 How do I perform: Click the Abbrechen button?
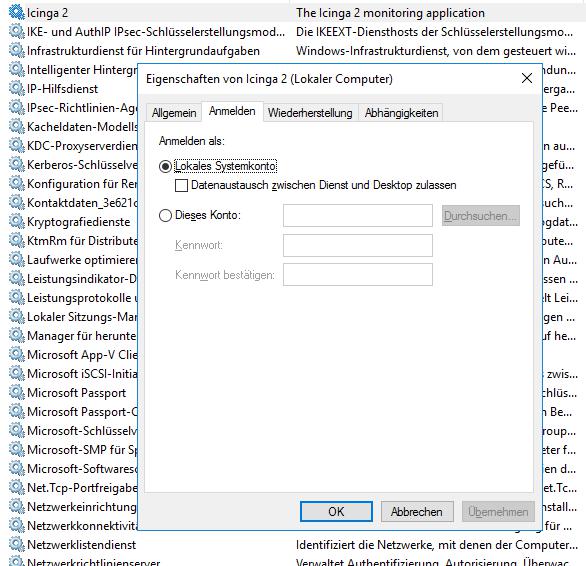click(417, 511)
